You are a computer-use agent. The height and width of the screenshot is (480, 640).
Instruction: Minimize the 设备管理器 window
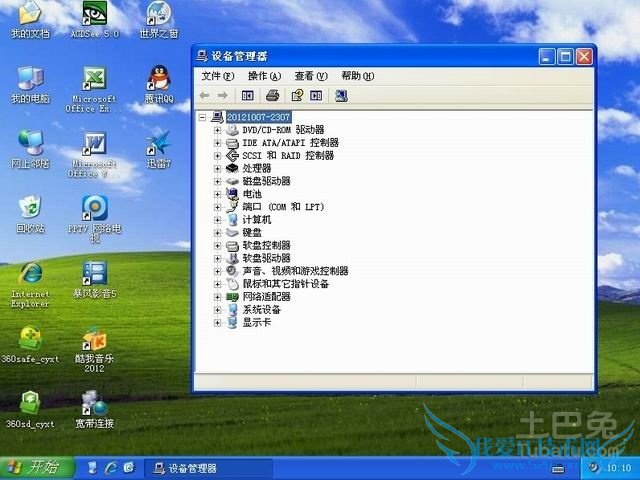pos(547,57)
